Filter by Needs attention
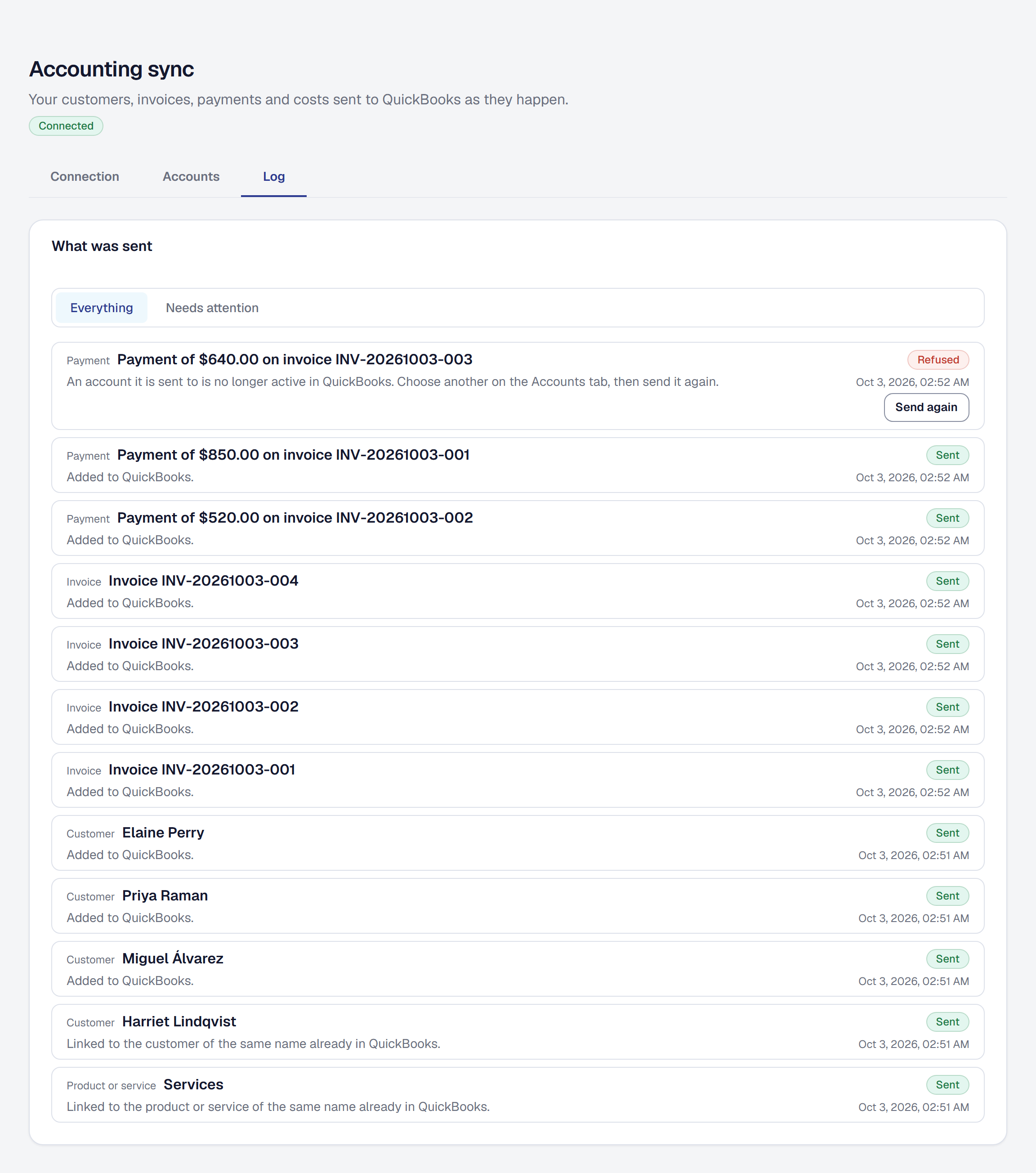 point(212,308)
